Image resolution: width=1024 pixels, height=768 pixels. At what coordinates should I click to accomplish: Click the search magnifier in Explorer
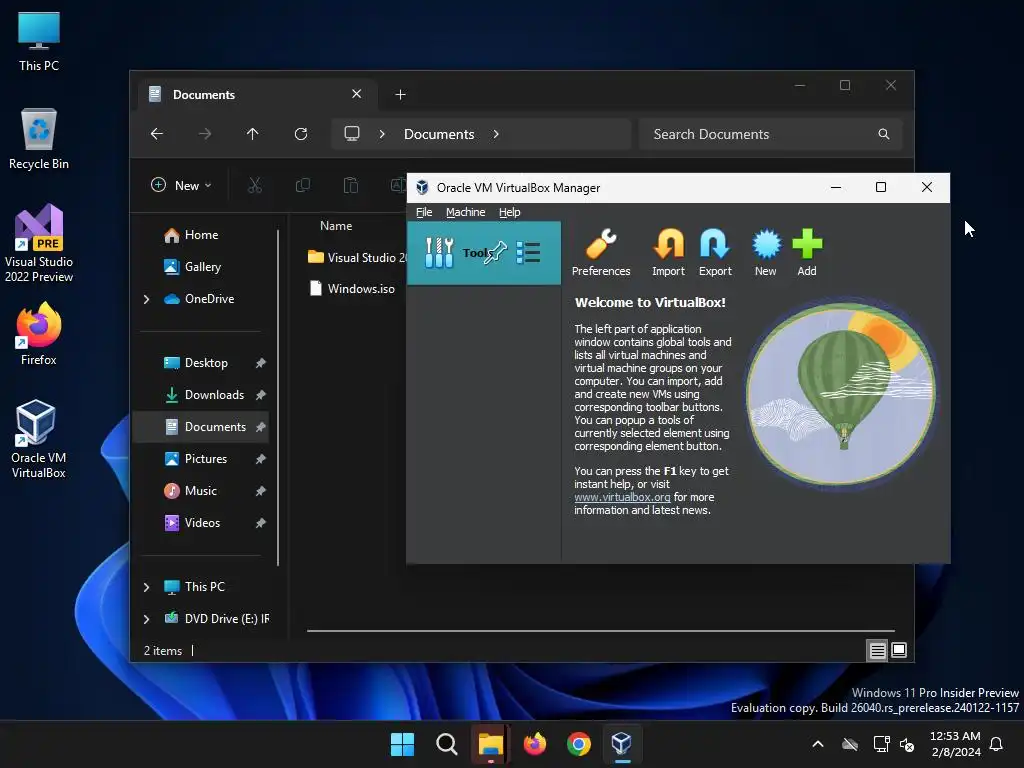point(884,134)
